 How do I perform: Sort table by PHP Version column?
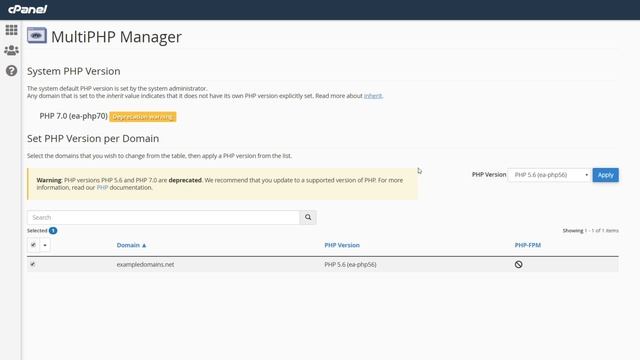342,245
